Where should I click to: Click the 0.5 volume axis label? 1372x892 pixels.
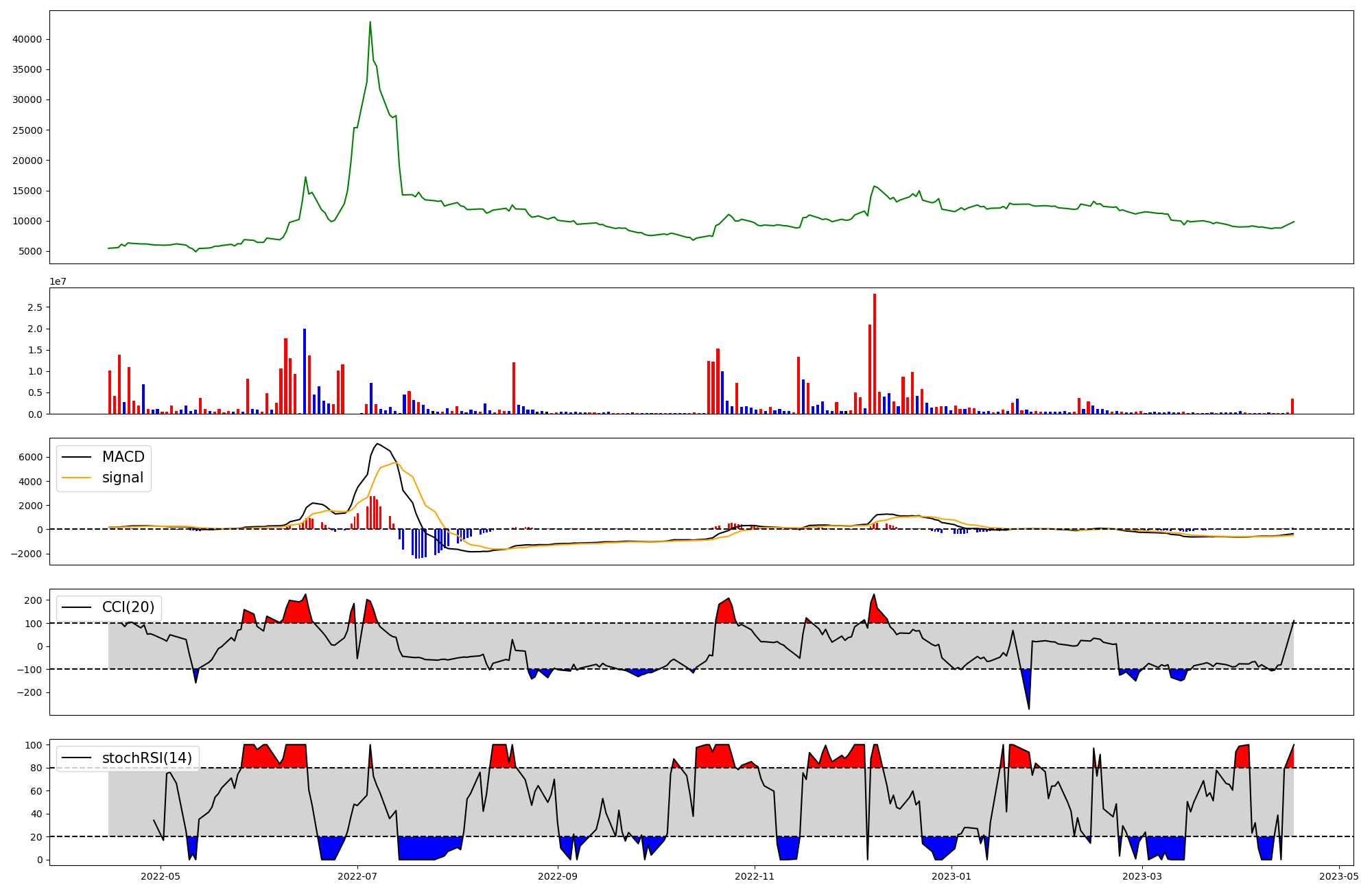pos(35,392)
